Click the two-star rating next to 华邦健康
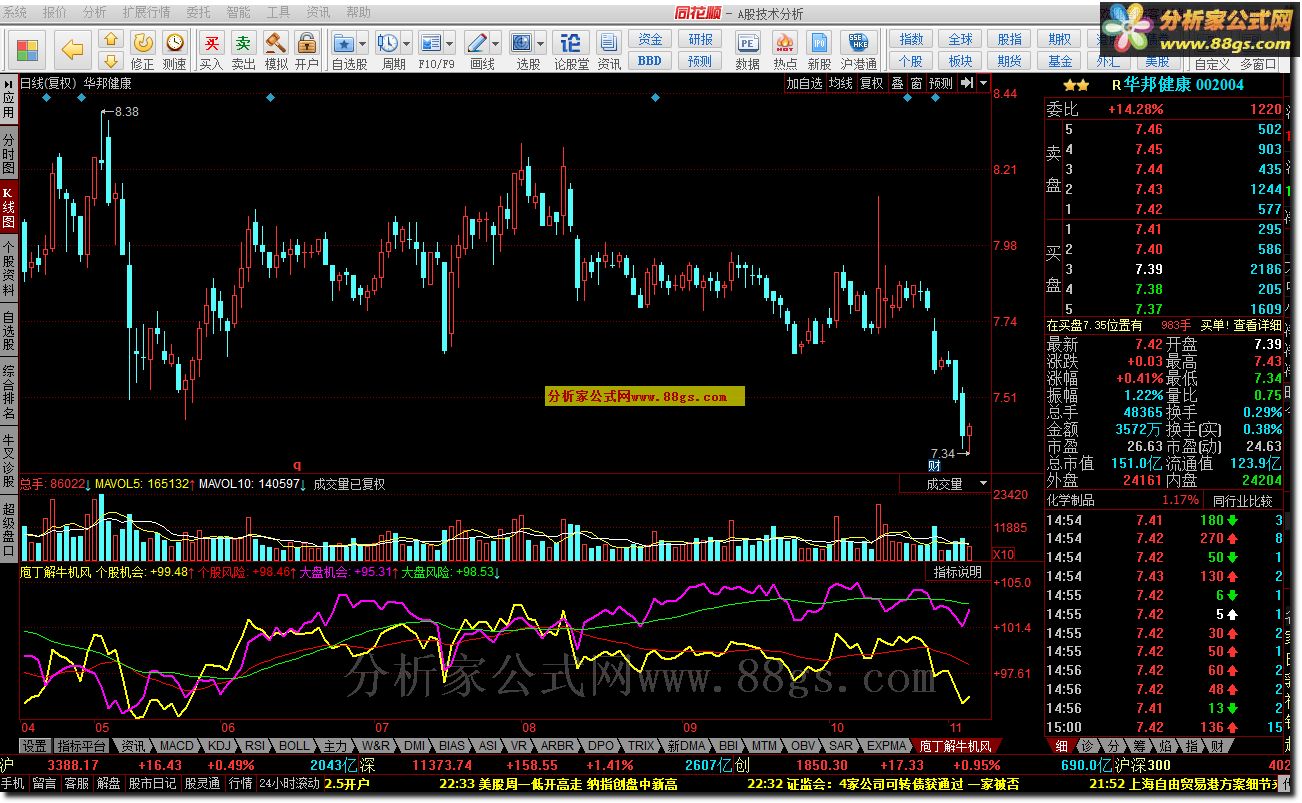Viewport: 1302px width, 803px height. click(1077, 85)
